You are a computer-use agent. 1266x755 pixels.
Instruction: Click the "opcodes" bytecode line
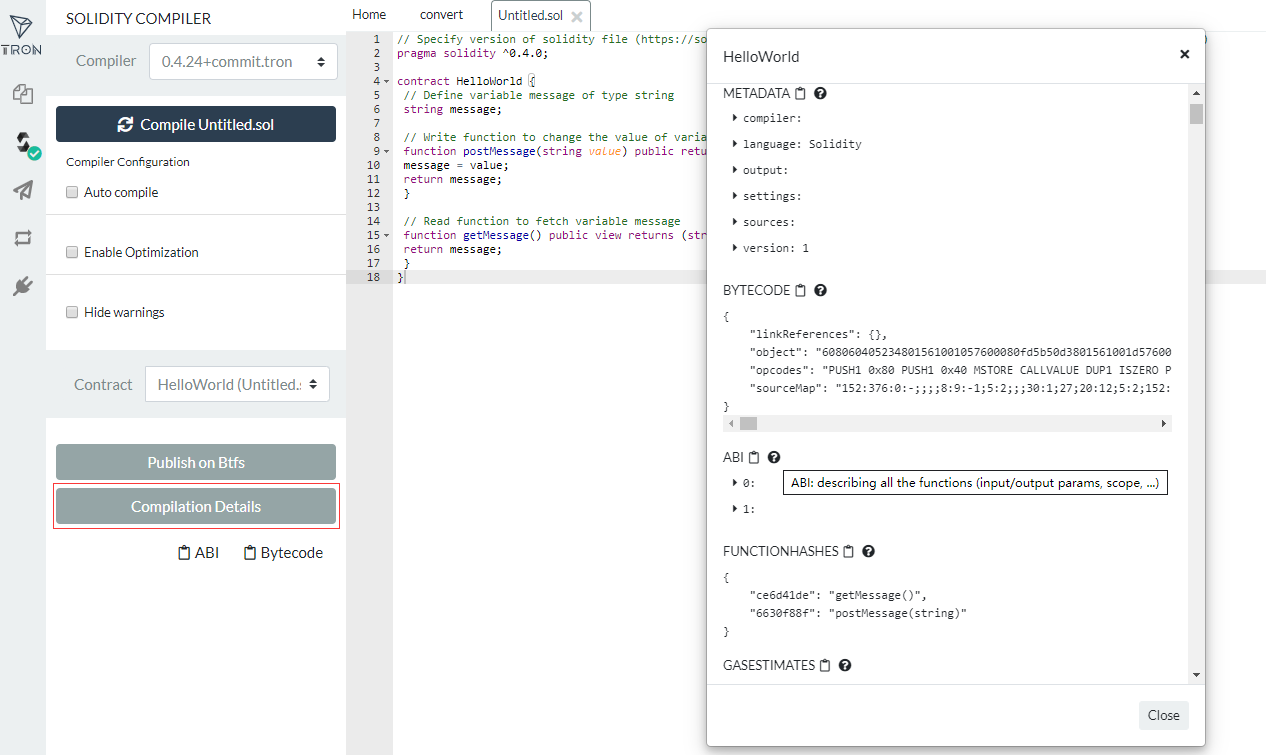(x=960, y=370)
